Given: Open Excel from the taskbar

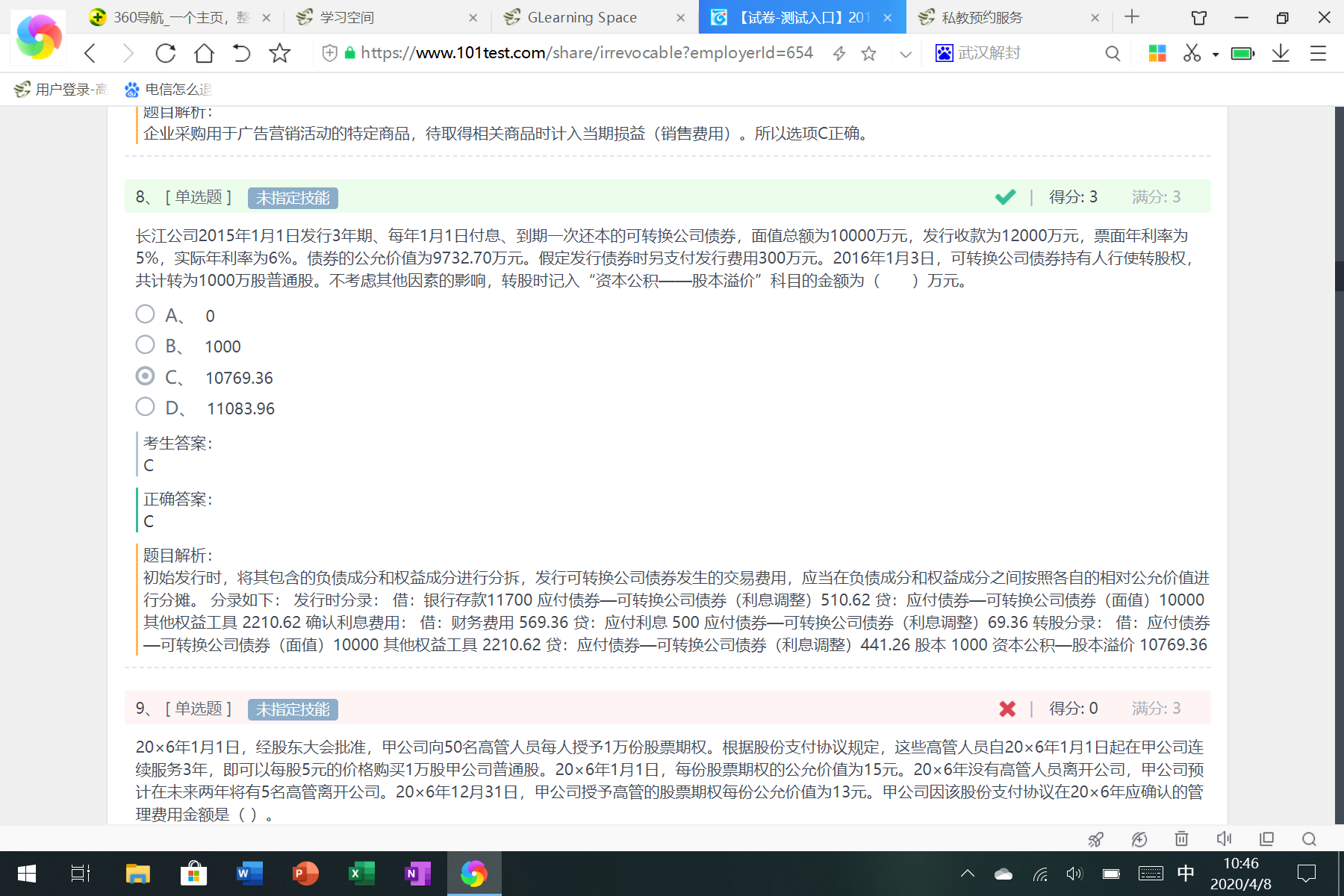Looking at the screenshot, I should [361, 873].
